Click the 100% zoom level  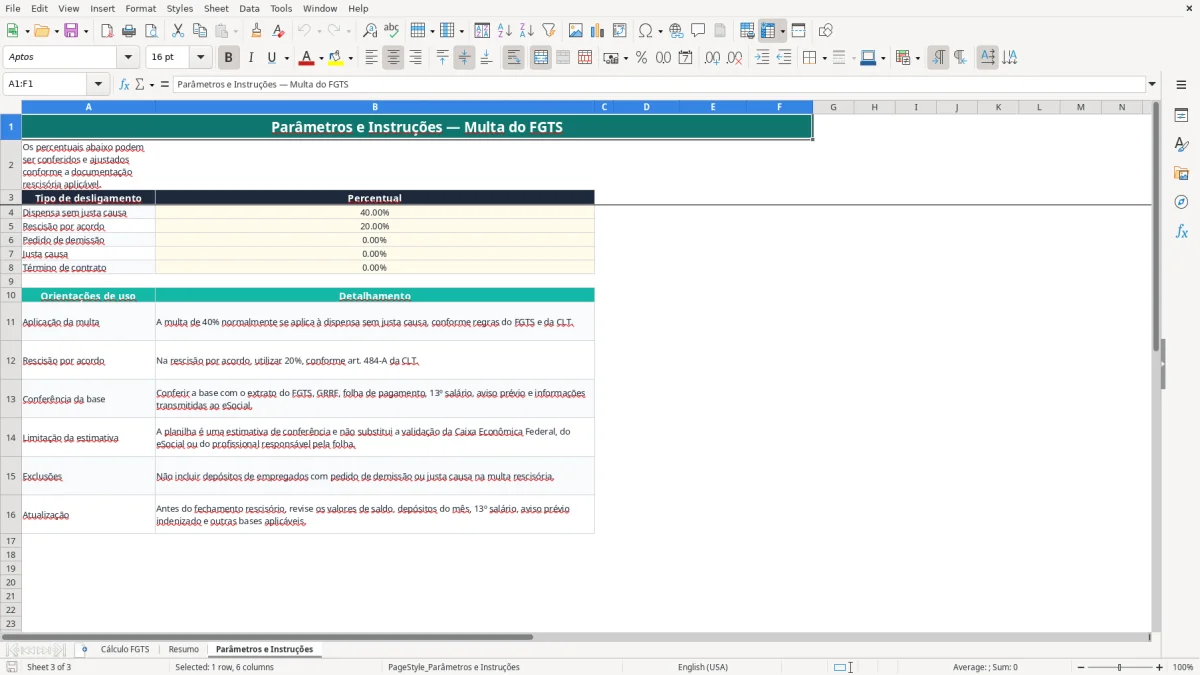(x=1183, y=667)
